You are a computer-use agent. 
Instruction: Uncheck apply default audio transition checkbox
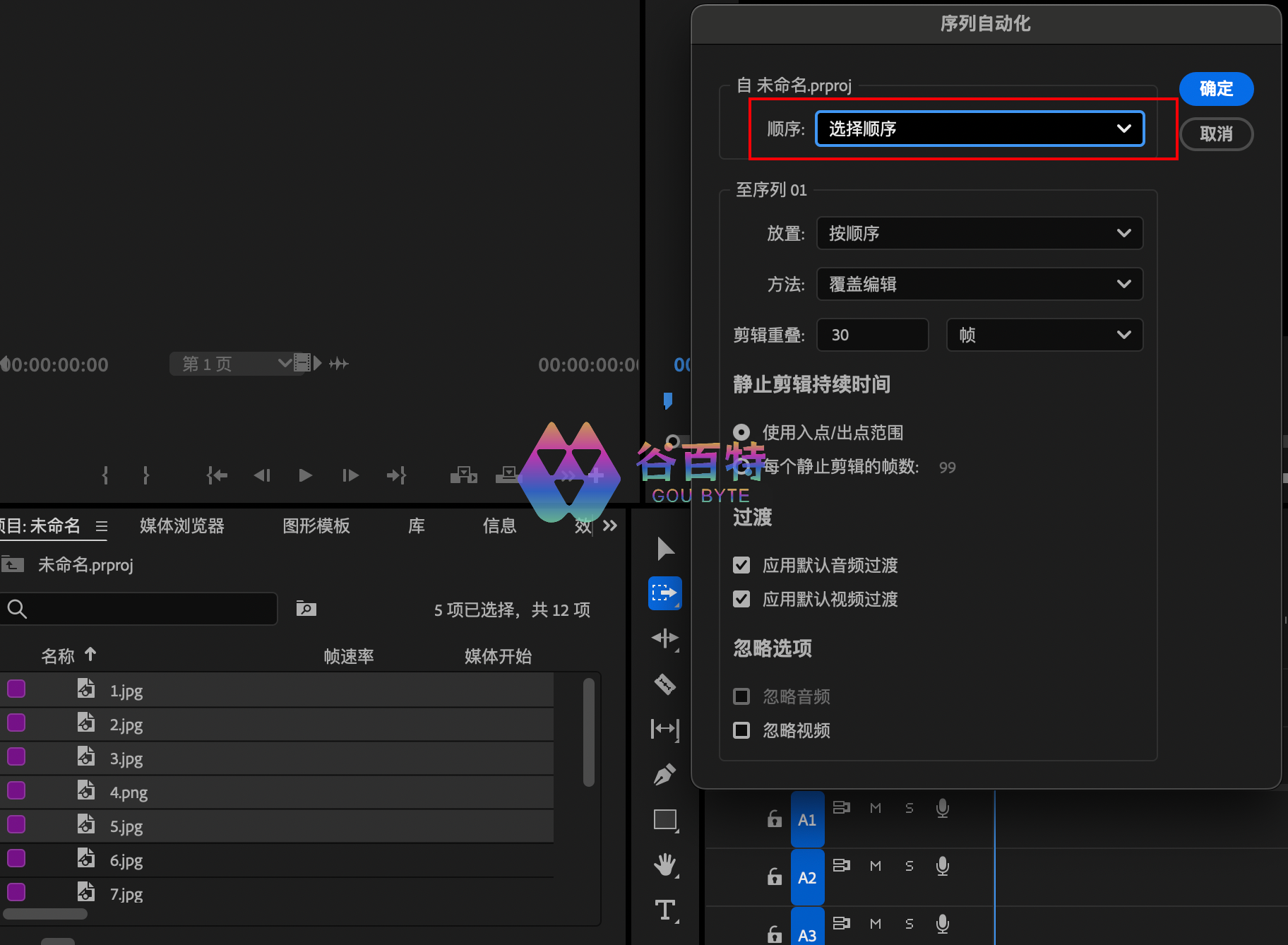[741, 565]
